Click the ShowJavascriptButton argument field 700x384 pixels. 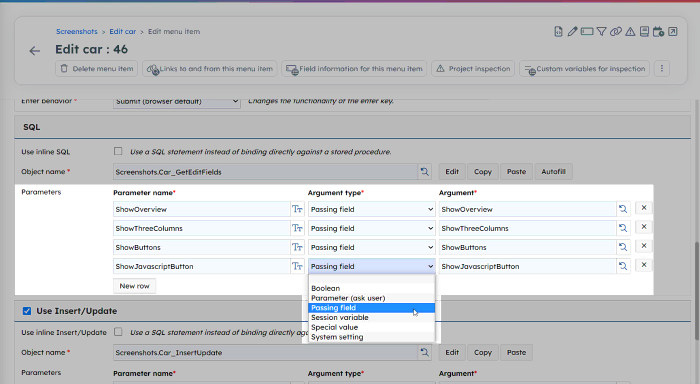coord(528,267)
